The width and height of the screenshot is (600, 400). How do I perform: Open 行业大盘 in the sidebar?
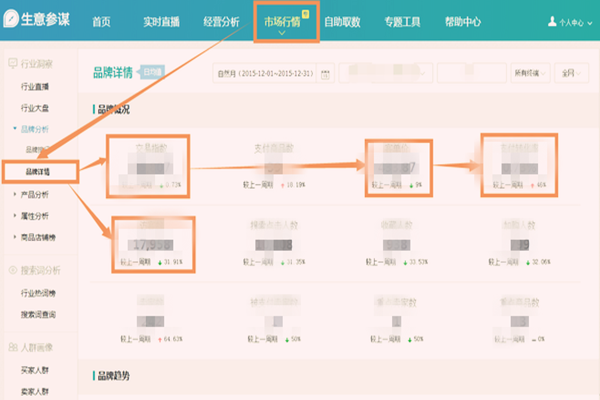(x=35, y=108)
